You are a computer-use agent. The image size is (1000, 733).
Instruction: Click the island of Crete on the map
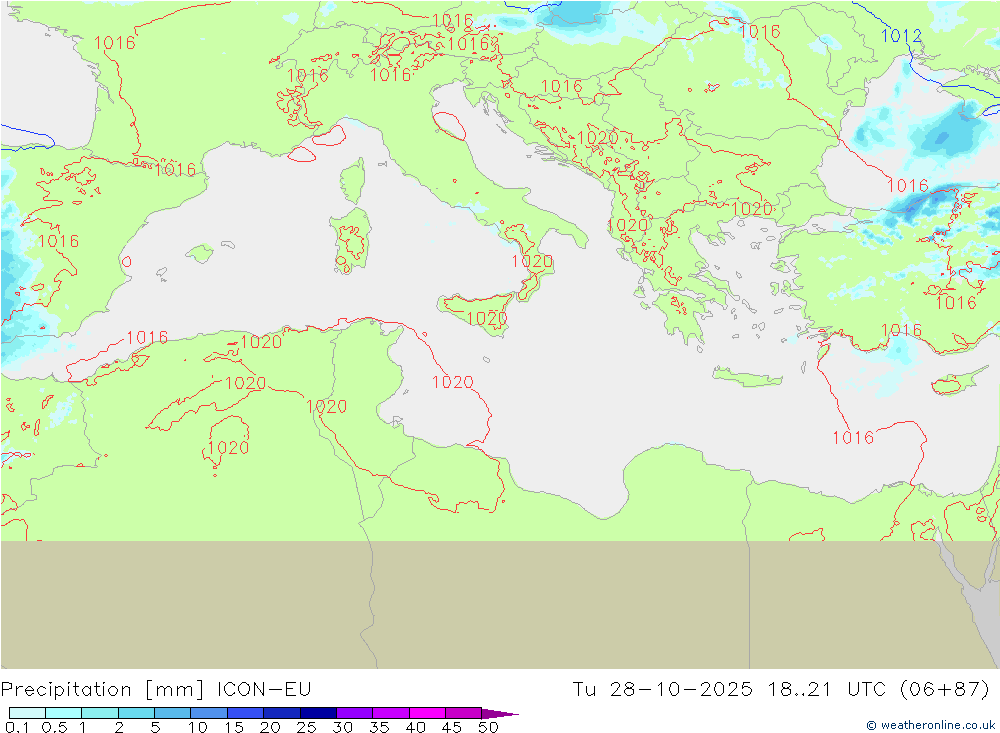[746, 377]
